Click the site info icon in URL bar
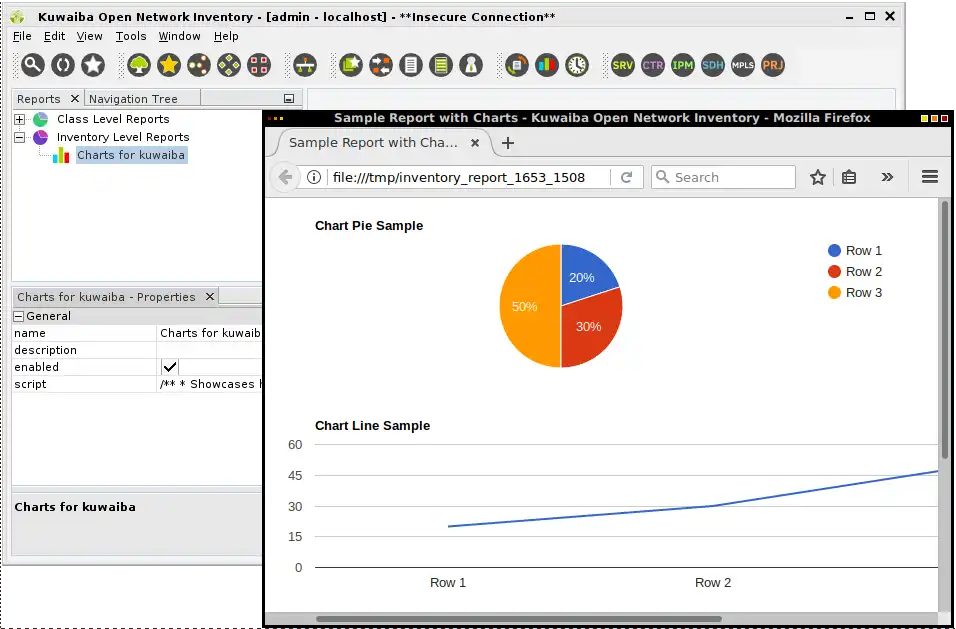Image resolution: width=956 pixels, height=629 pixels. point(314,177)
